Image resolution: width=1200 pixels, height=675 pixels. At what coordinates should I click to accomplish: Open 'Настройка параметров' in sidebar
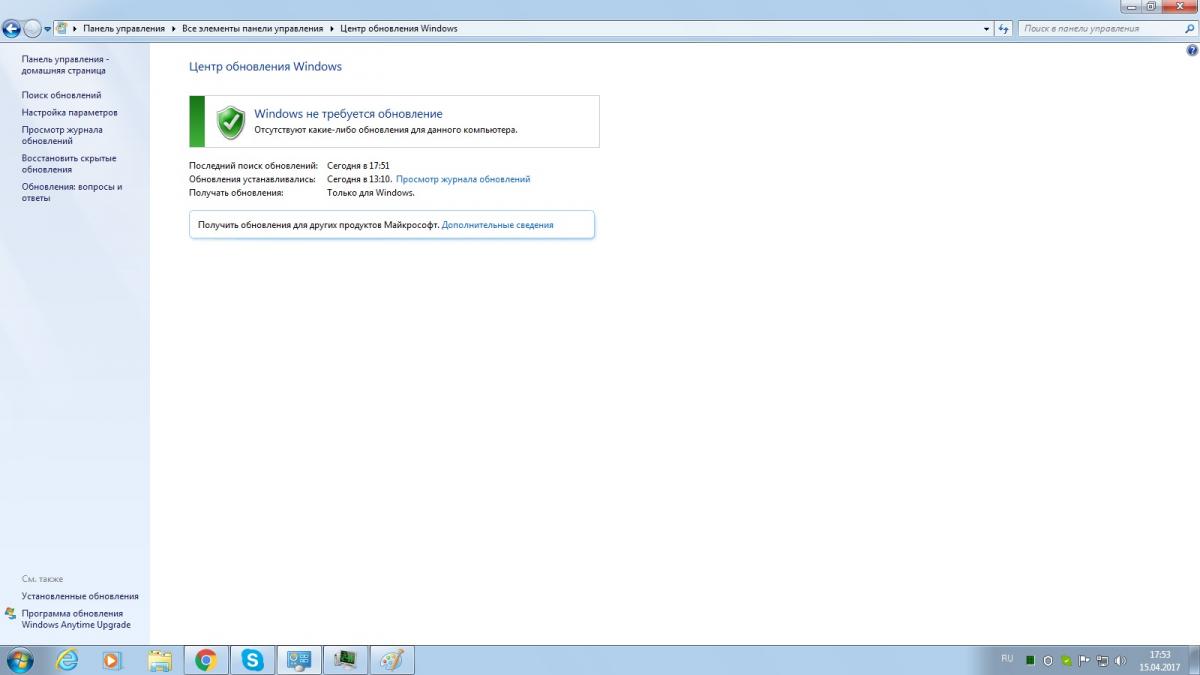click(69, 113)
